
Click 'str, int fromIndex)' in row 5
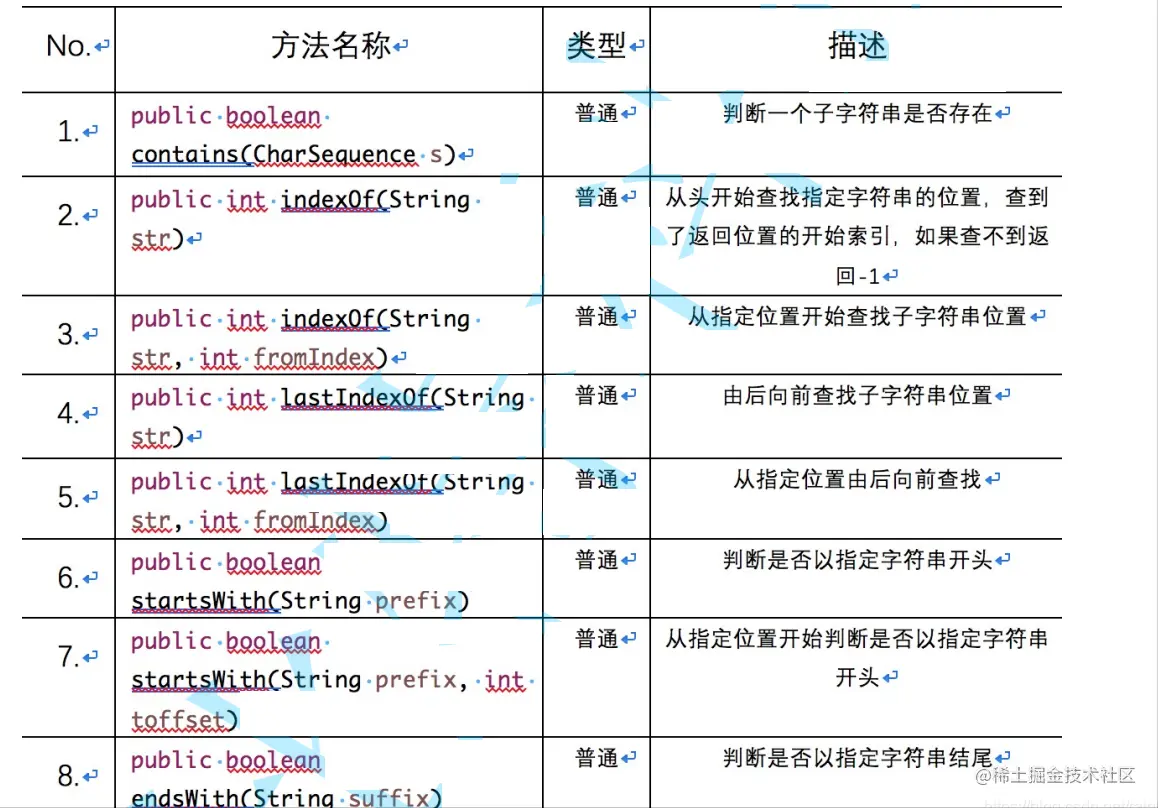259,521
